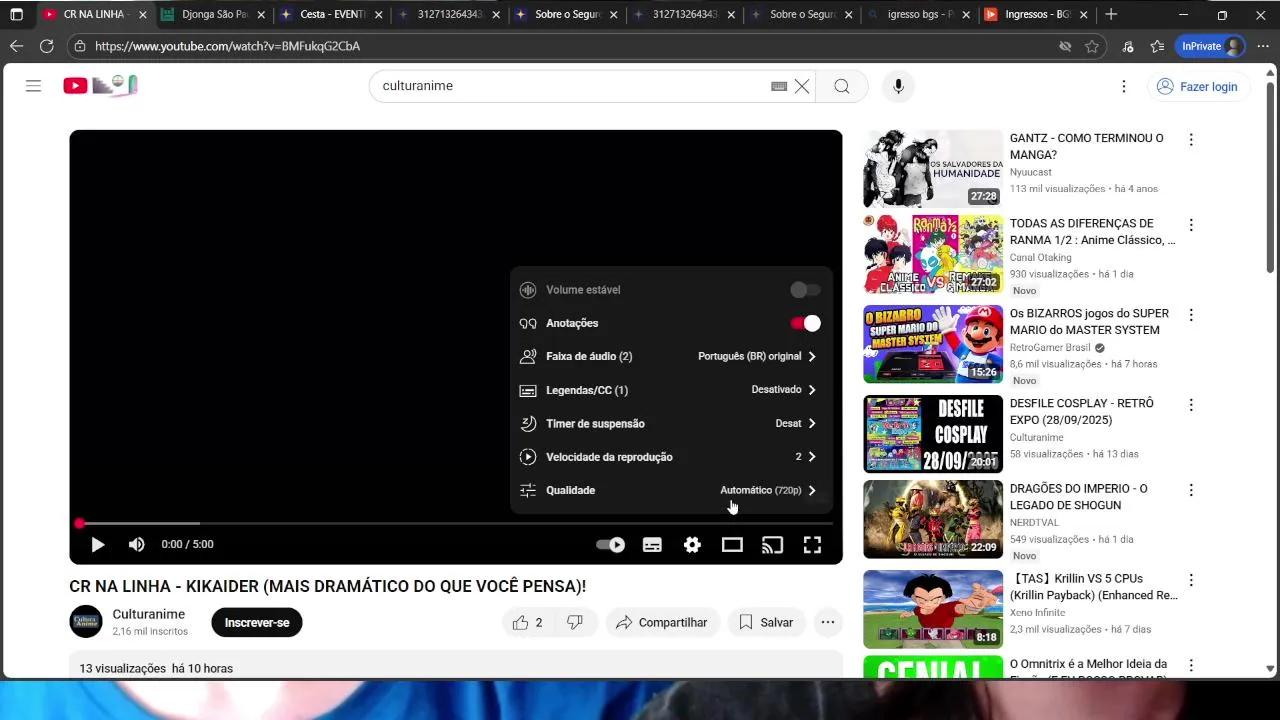Cast video to a TV
1280x720 pixels.
[x=772, y=545]
